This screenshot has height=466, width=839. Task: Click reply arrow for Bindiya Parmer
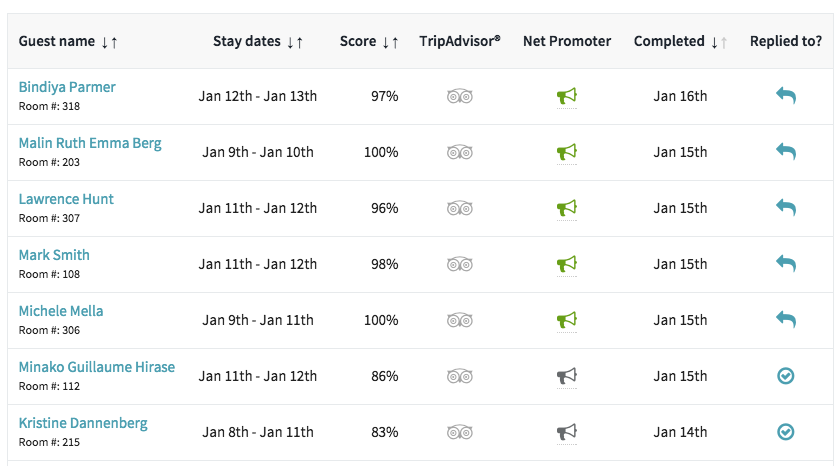pos(785,96)
